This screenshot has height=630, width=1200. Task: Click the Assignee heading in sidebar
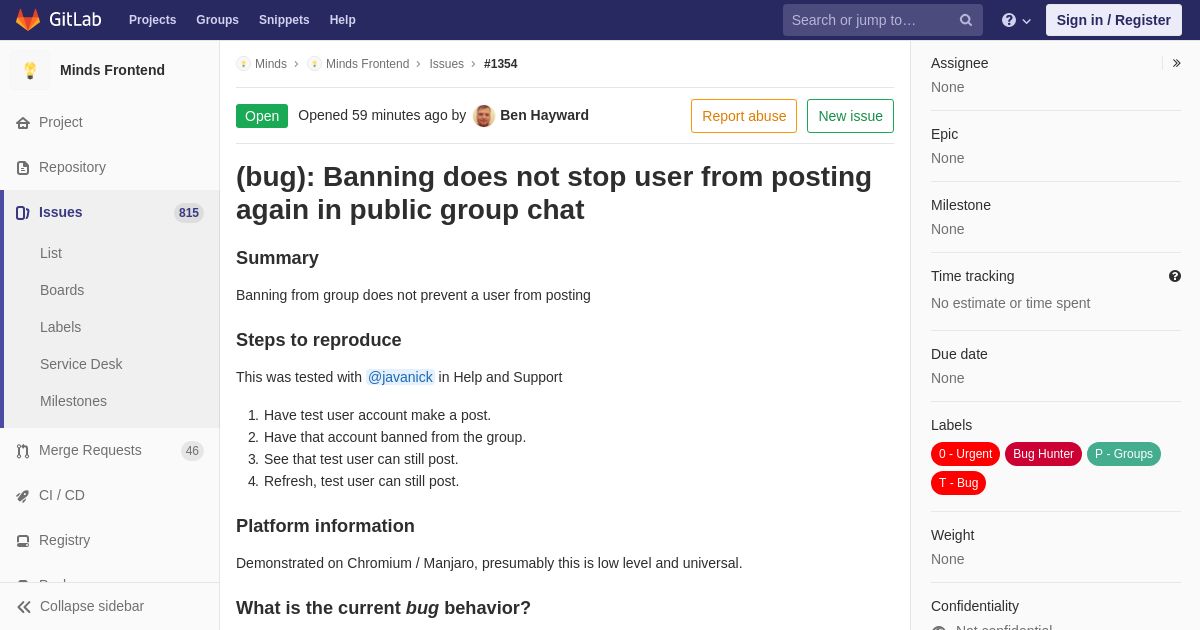click(x=959, y=63)
